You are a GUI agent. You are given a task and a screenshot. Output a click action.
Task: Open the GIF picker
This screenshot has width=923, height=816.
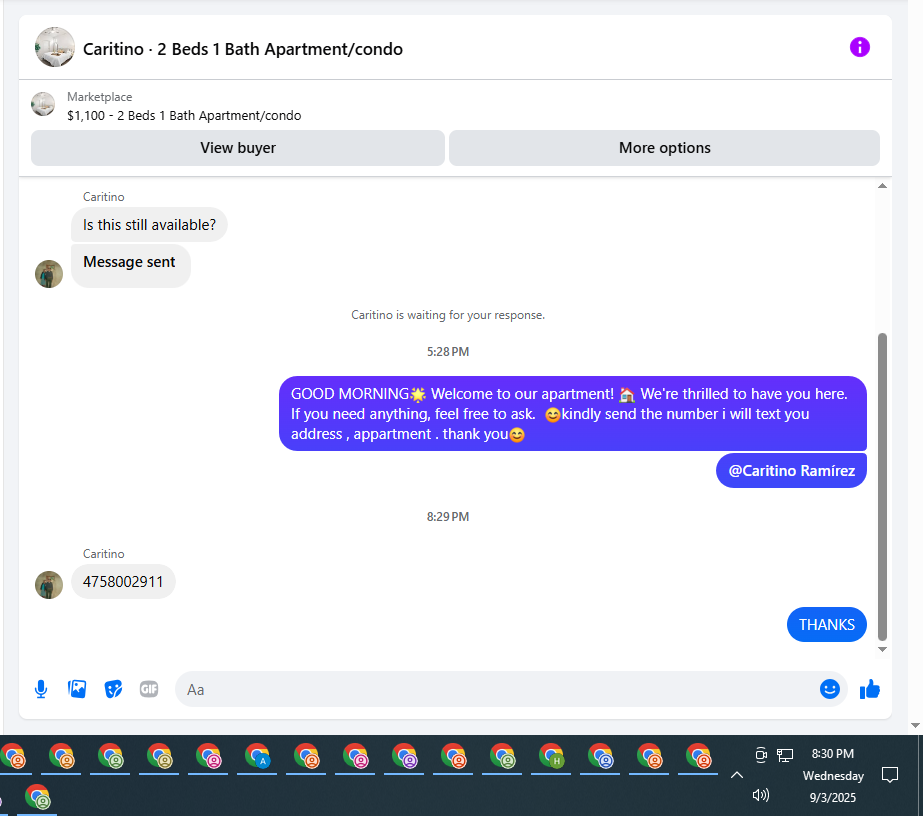149,689
